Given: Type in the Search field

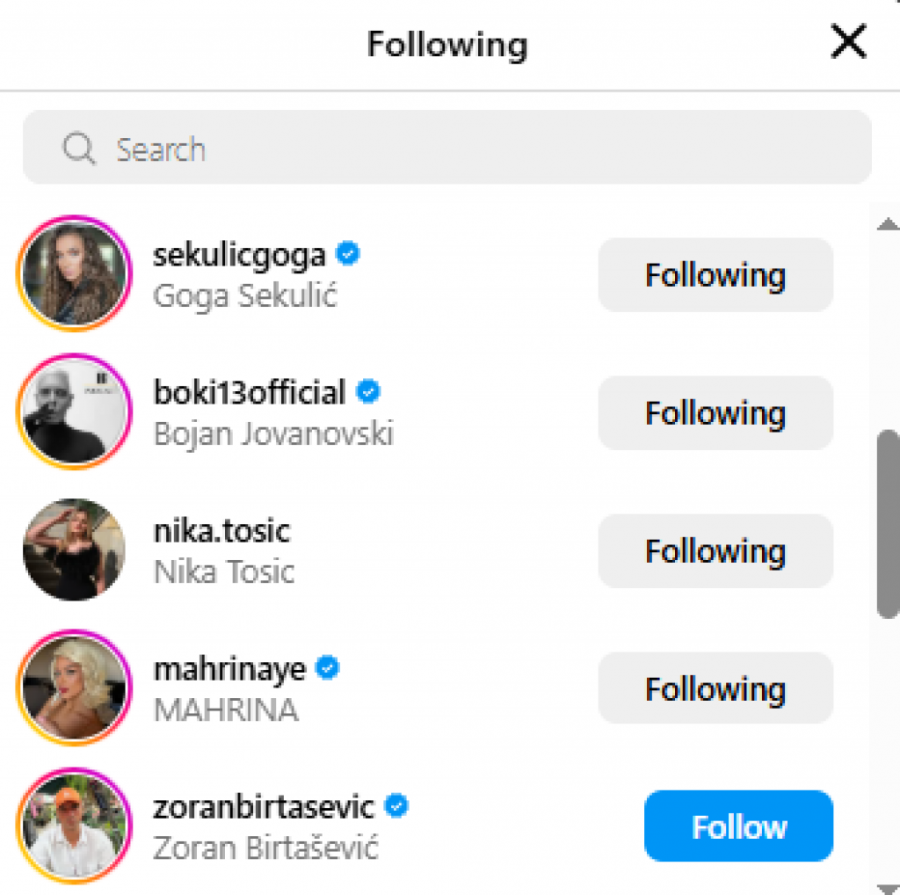Looking at the screenshot, I should [480, 150].
